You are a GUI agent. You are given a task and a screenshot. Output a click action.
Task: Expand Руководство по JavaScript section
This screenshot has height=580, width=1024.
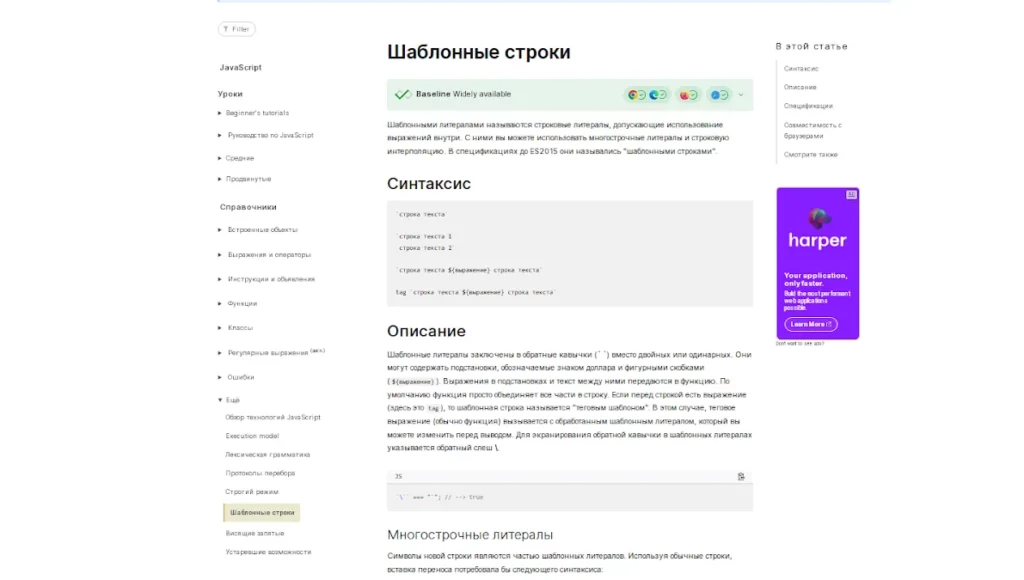tap(266, 135)
